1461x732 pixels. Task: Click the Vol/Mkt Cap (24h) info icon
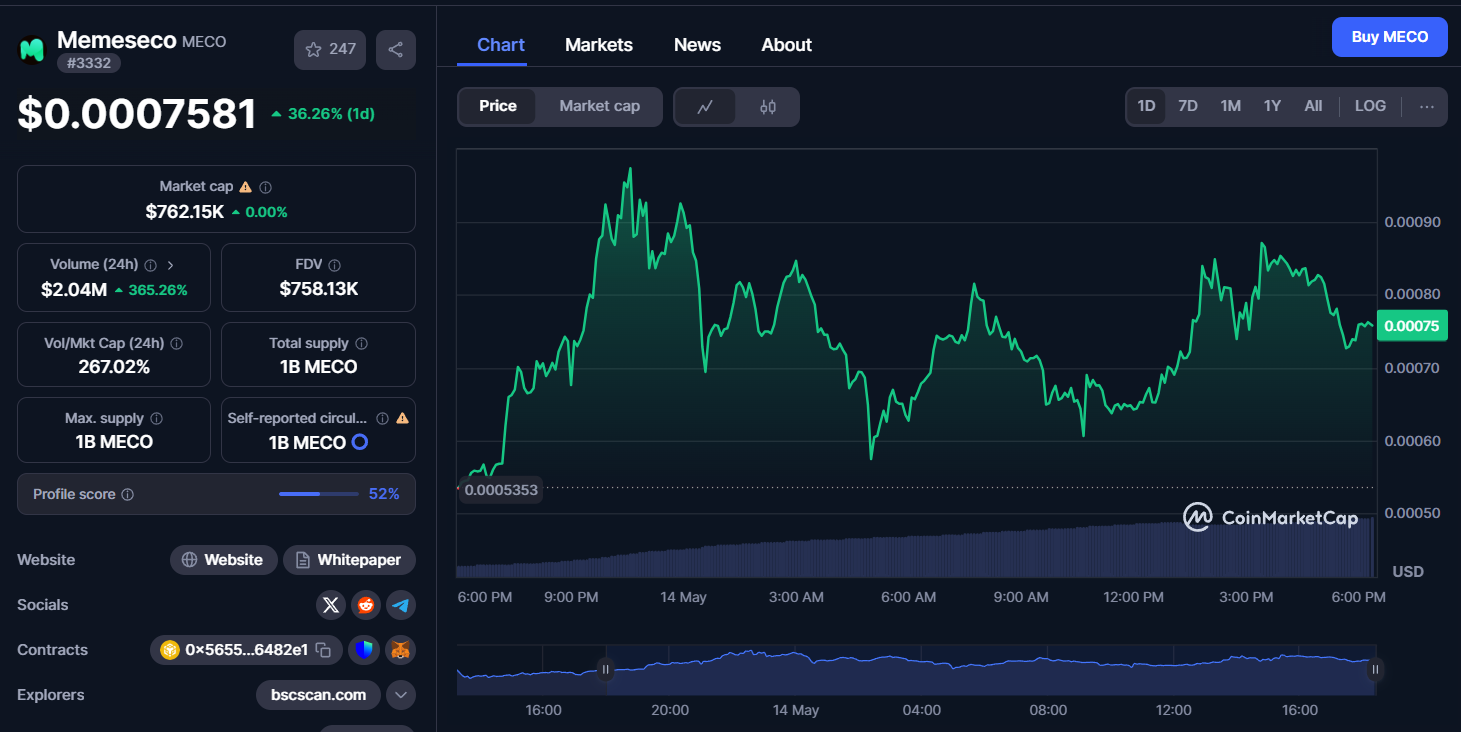[x=177, y=343]
